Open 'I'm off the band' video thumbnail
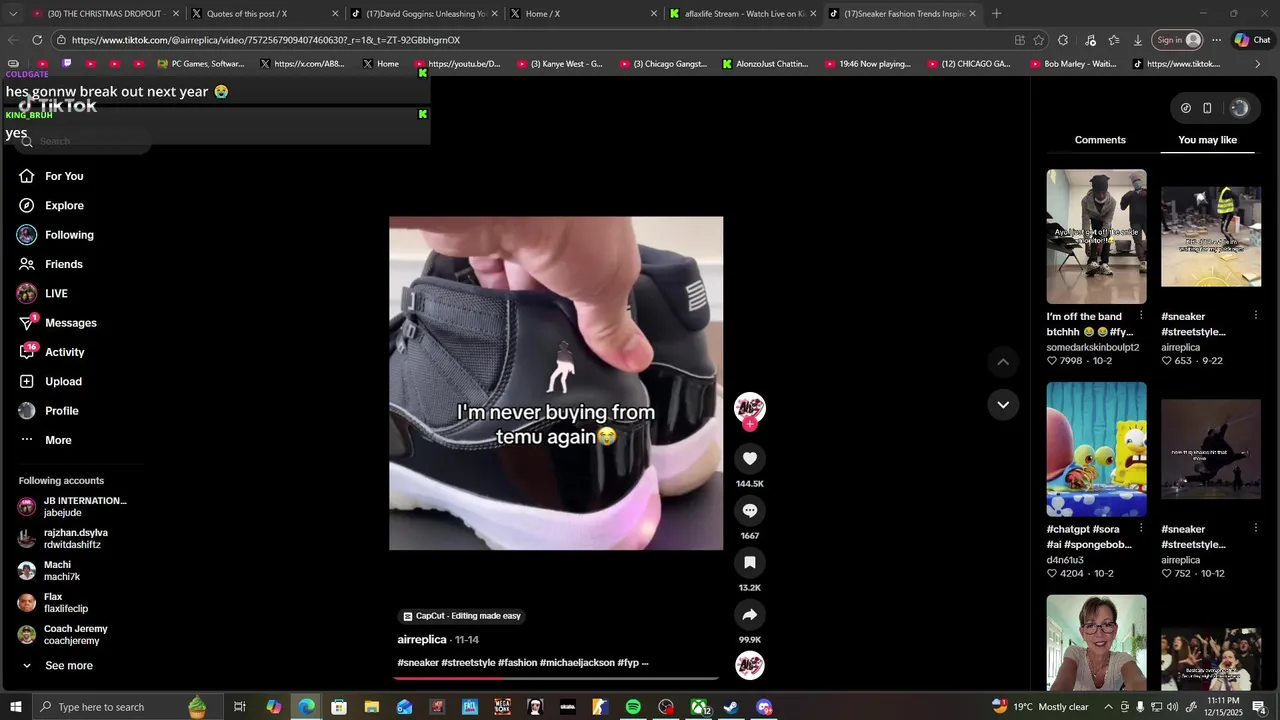The height and width of the screenshot is (720, 1280). [x=1096, y=236]
